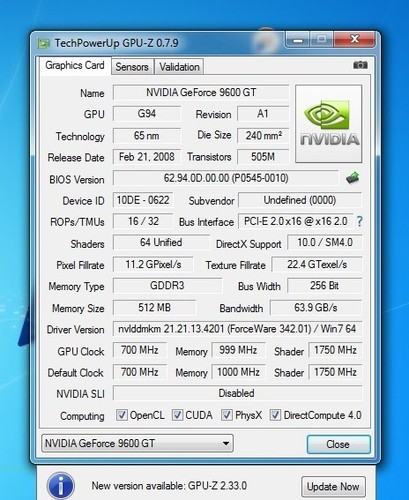Screen dimensions: 409x500
Task: Switch to the Sensors tab
Action: pos(132,67)
